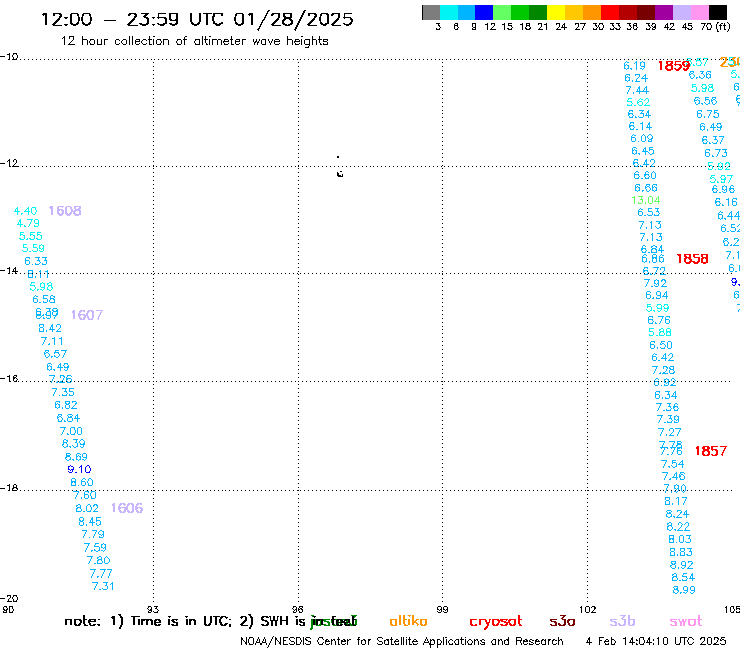
Task: Click the wave height value '8.83'
Action: 681,552
